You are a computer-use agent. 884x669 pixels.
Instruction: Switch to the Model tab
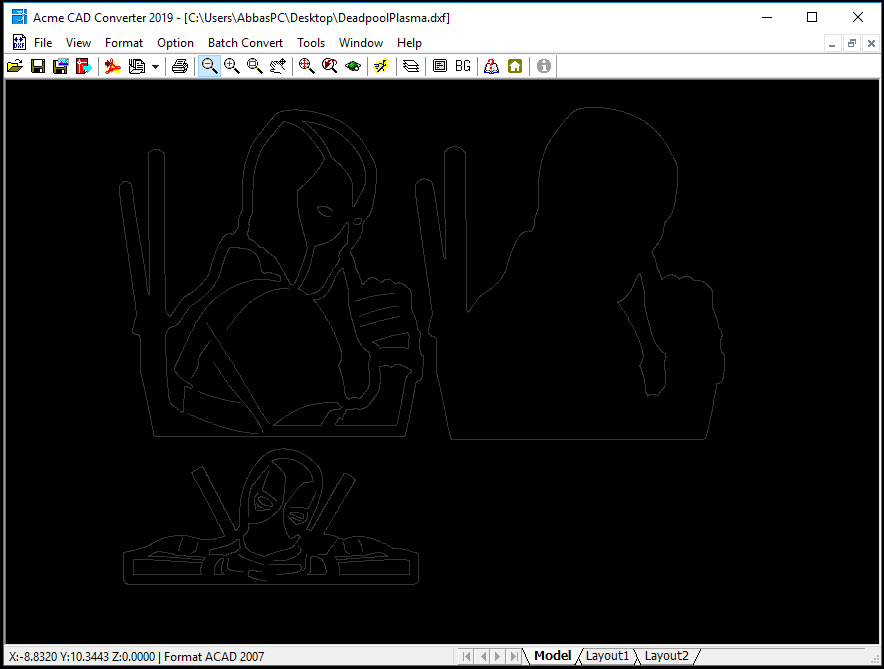[552, 656]
